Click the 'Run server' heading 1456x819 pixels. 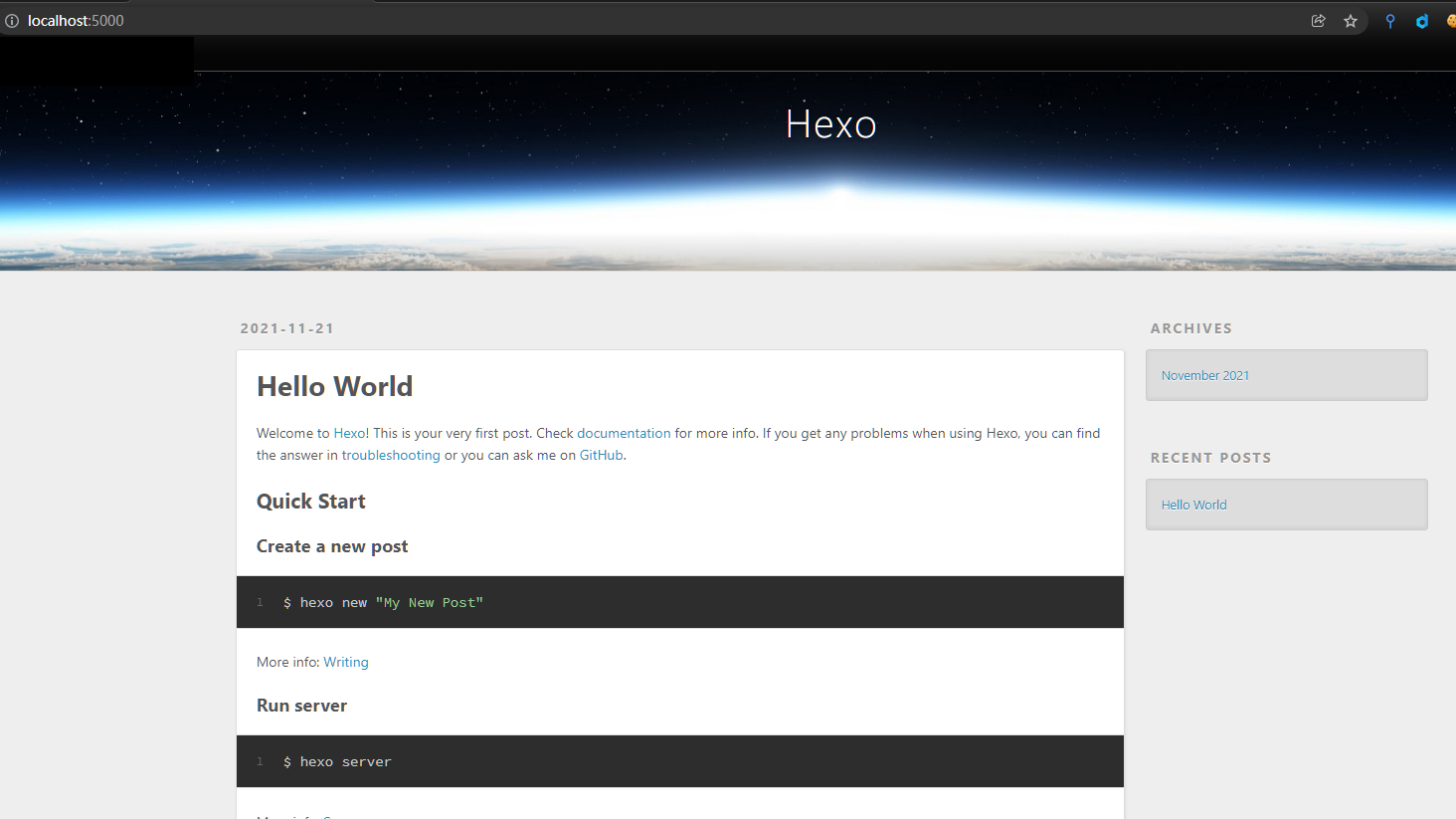click(301, 706)
